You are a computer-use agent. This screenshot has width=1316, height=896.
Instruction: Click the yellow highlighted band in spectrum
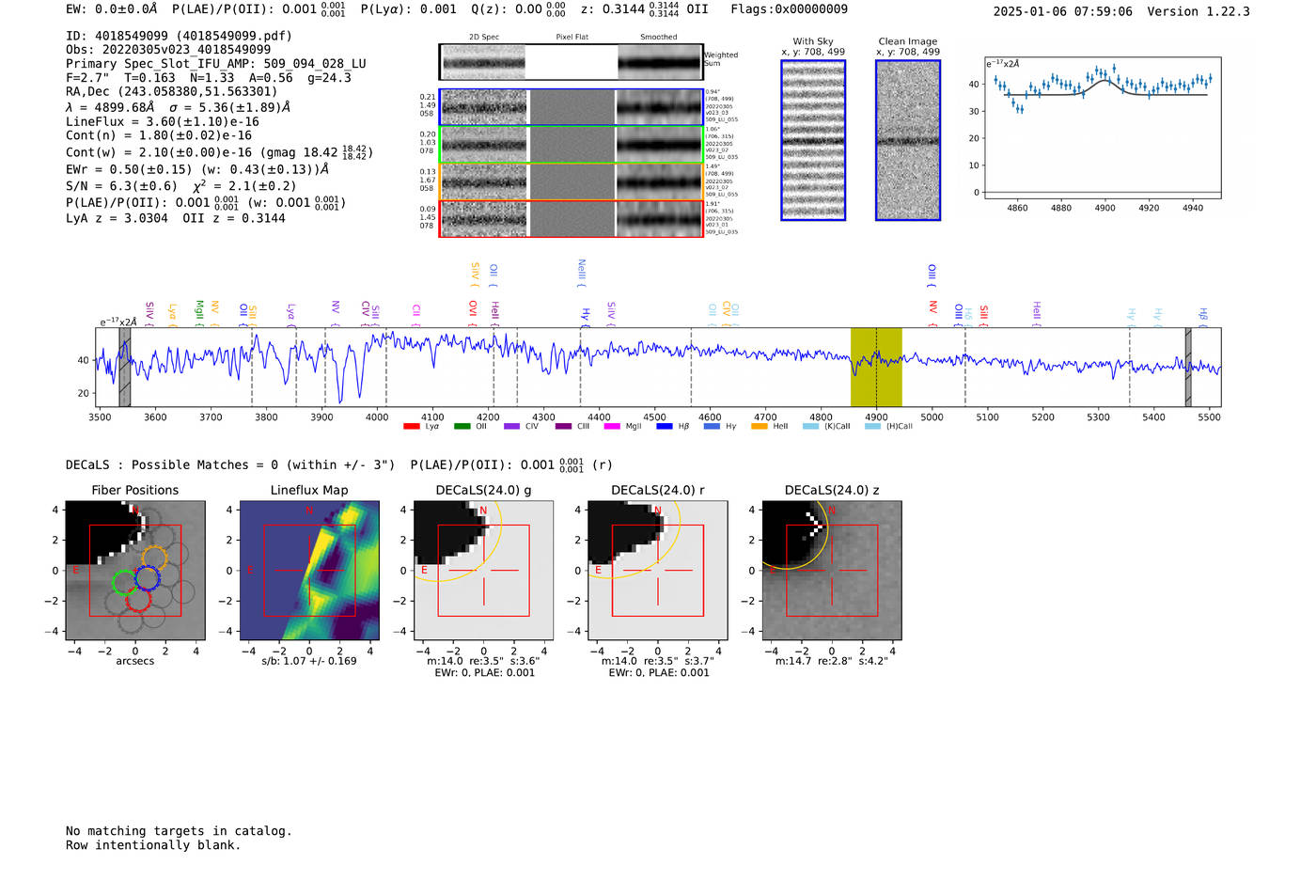(x=876, y=367)
